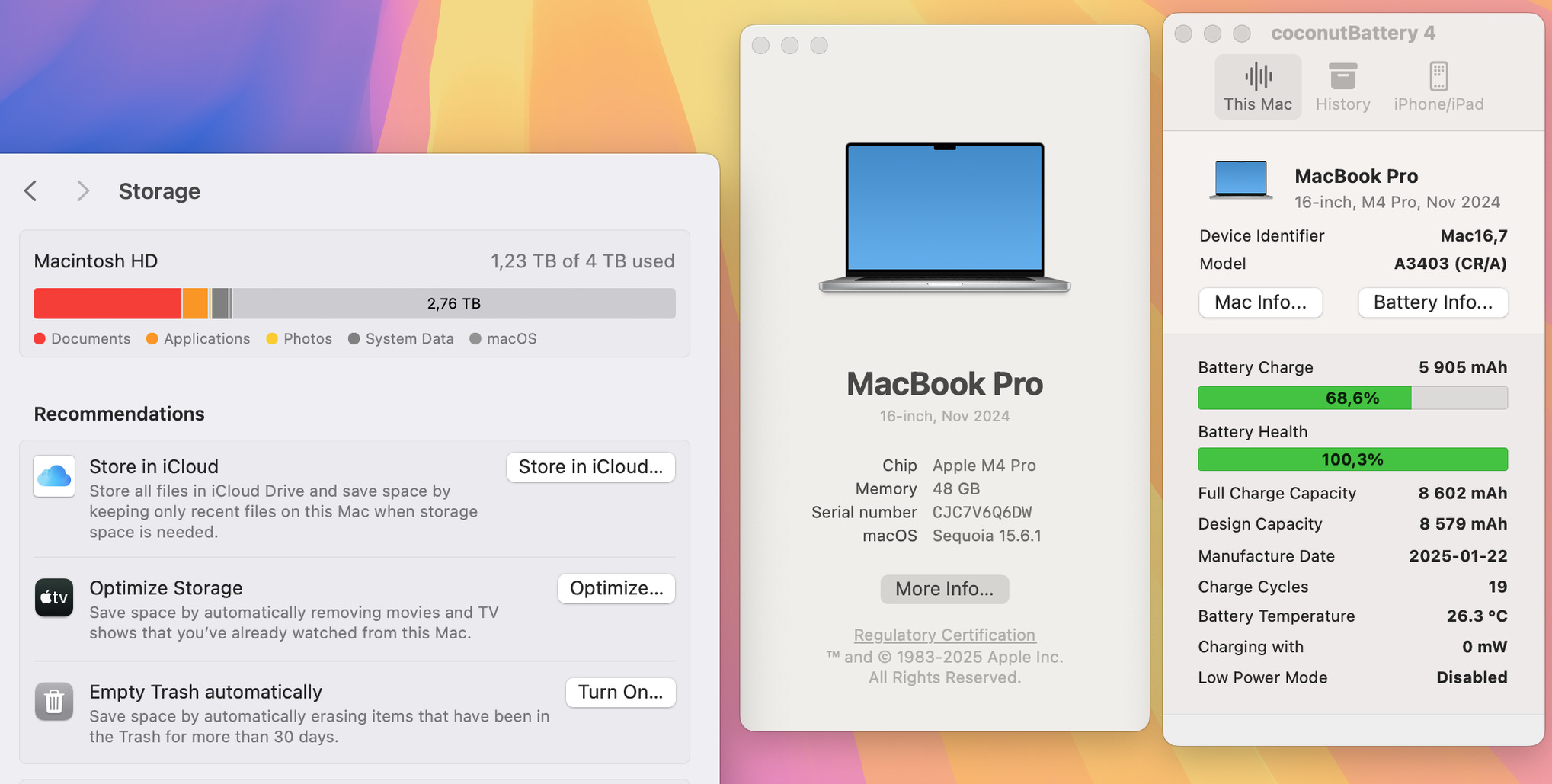Click the Optimize… storage button
Viewport: 1552px width, 784px height.
point(616,588)
